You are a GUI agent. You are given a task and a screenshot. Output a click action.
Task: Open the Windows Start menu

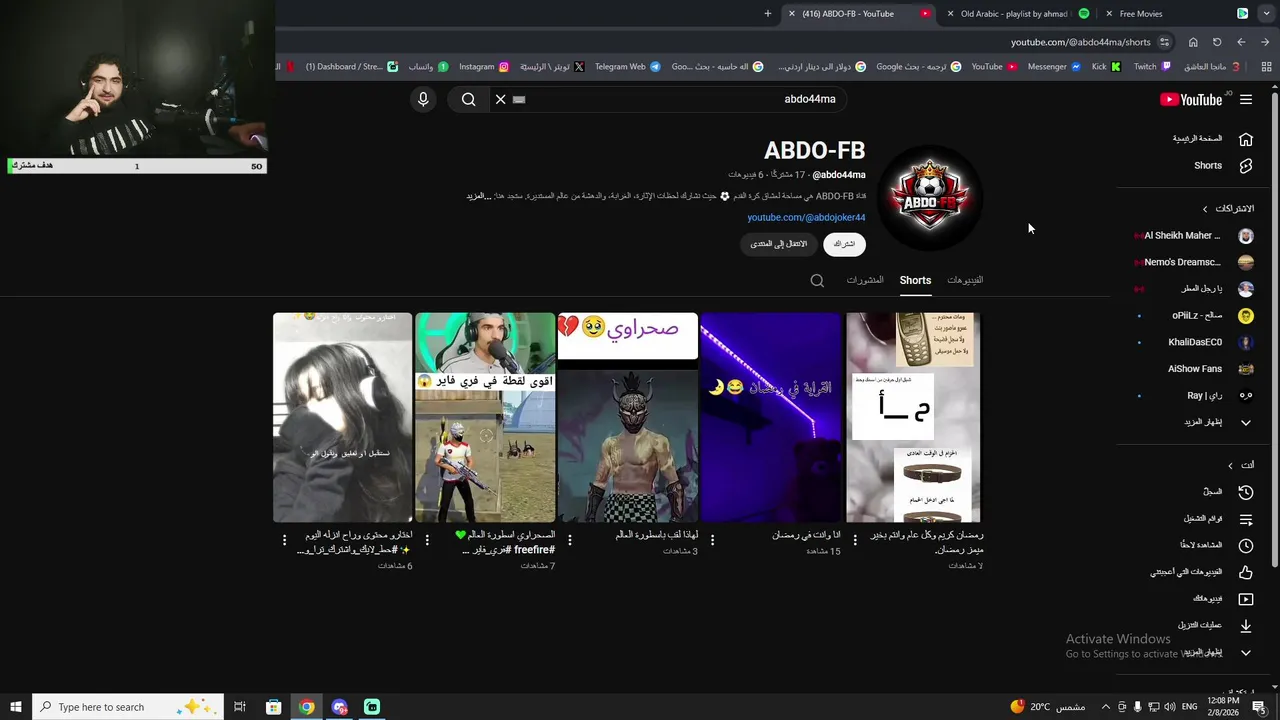pos(15,707)
